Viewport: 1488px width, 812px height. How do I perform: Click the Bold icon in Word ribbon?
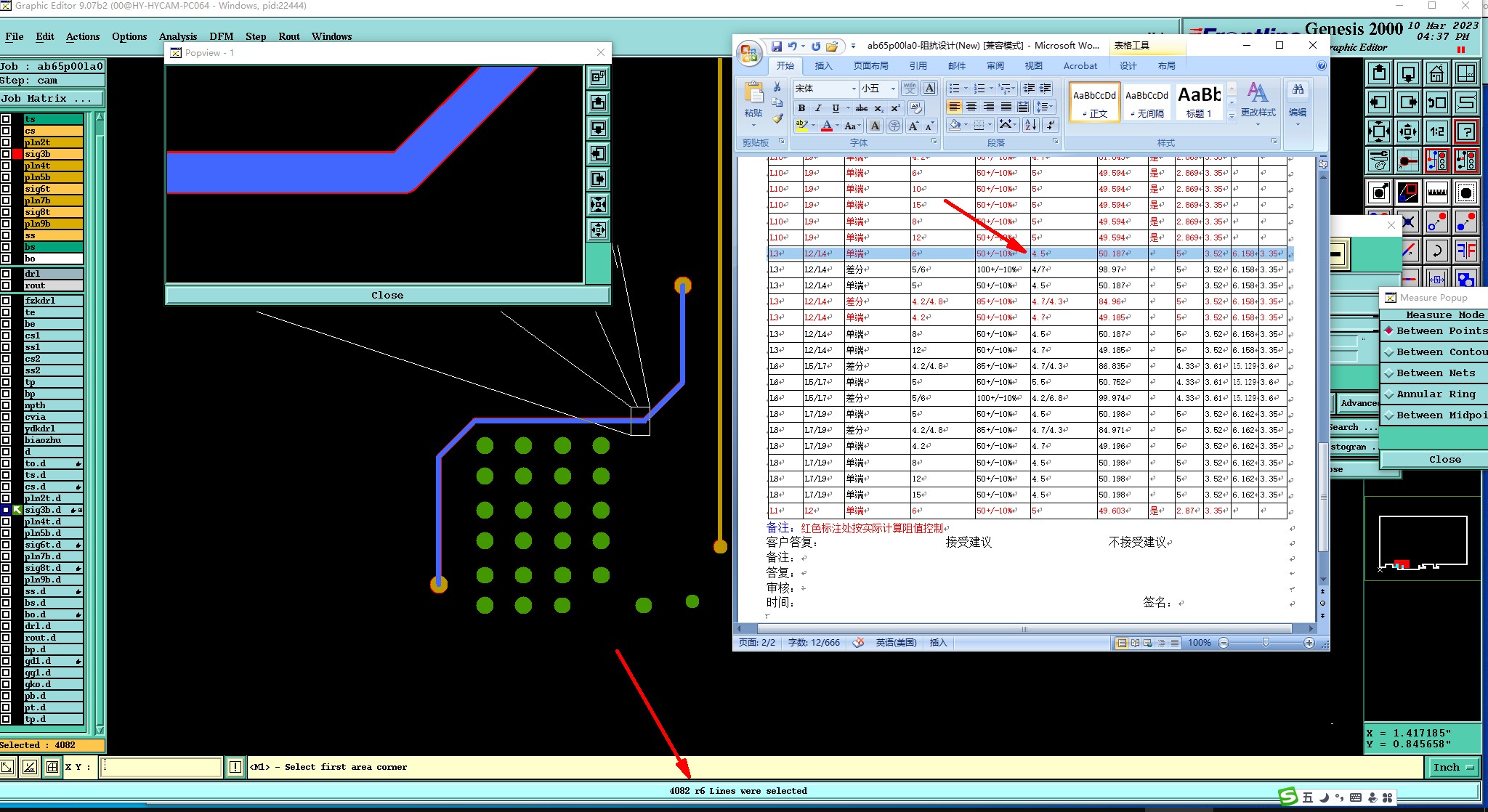(x=801, y=107)
